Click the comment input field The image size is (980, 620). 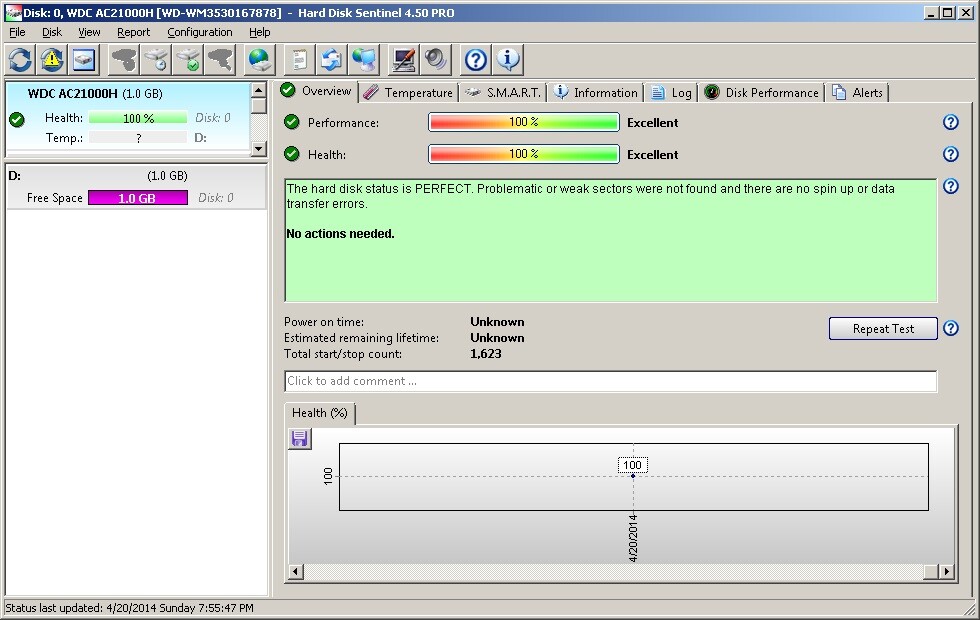tap(611, 381)
